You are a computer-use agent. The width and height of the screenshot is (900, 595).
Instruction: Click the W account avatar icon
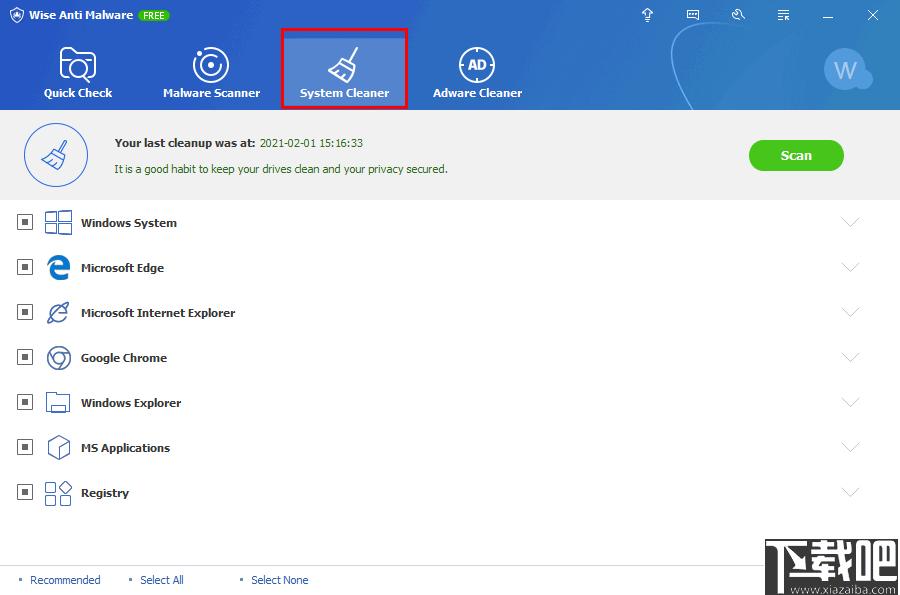[847, 70]
